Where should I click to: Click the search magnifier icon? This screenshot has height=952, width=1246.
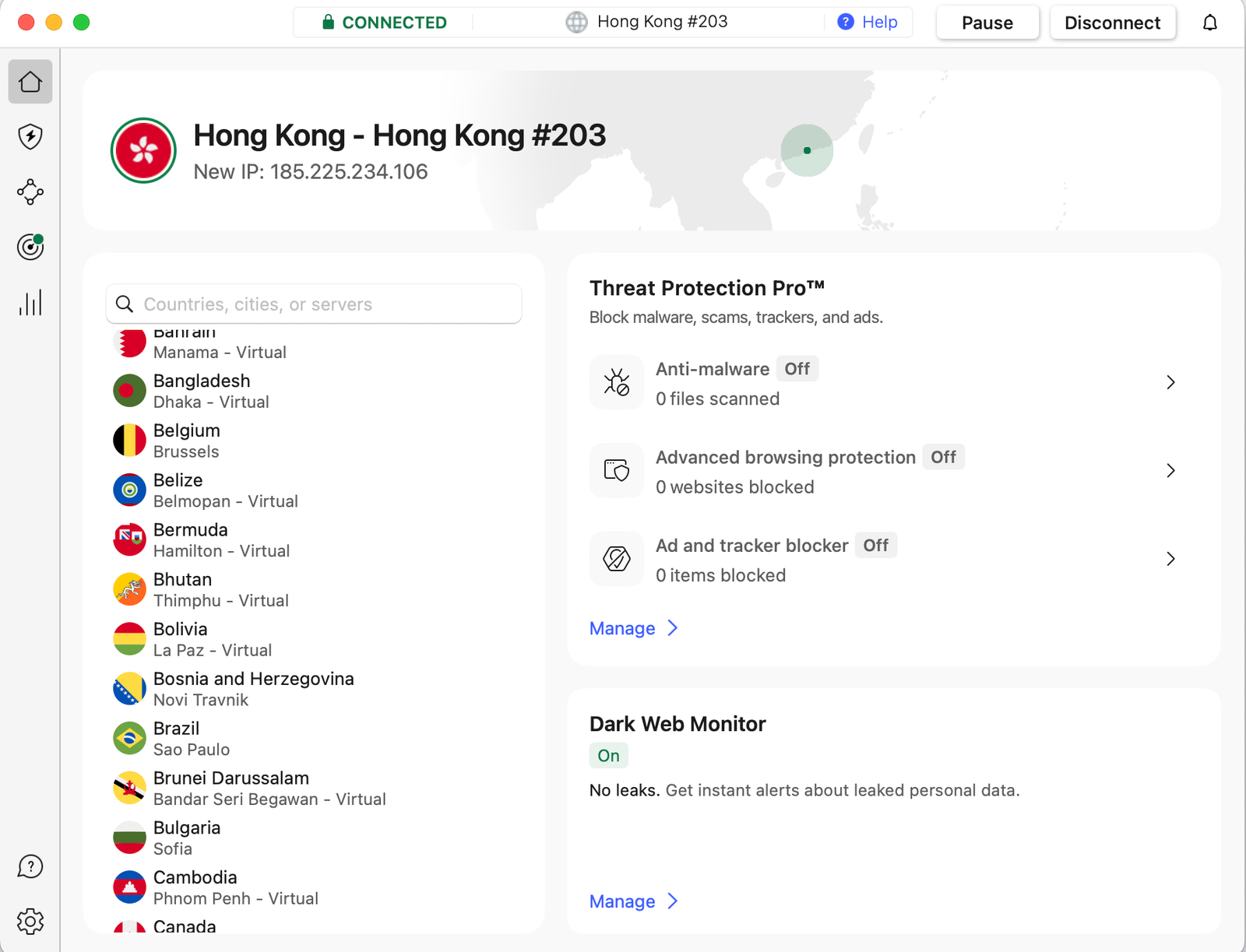125,304
